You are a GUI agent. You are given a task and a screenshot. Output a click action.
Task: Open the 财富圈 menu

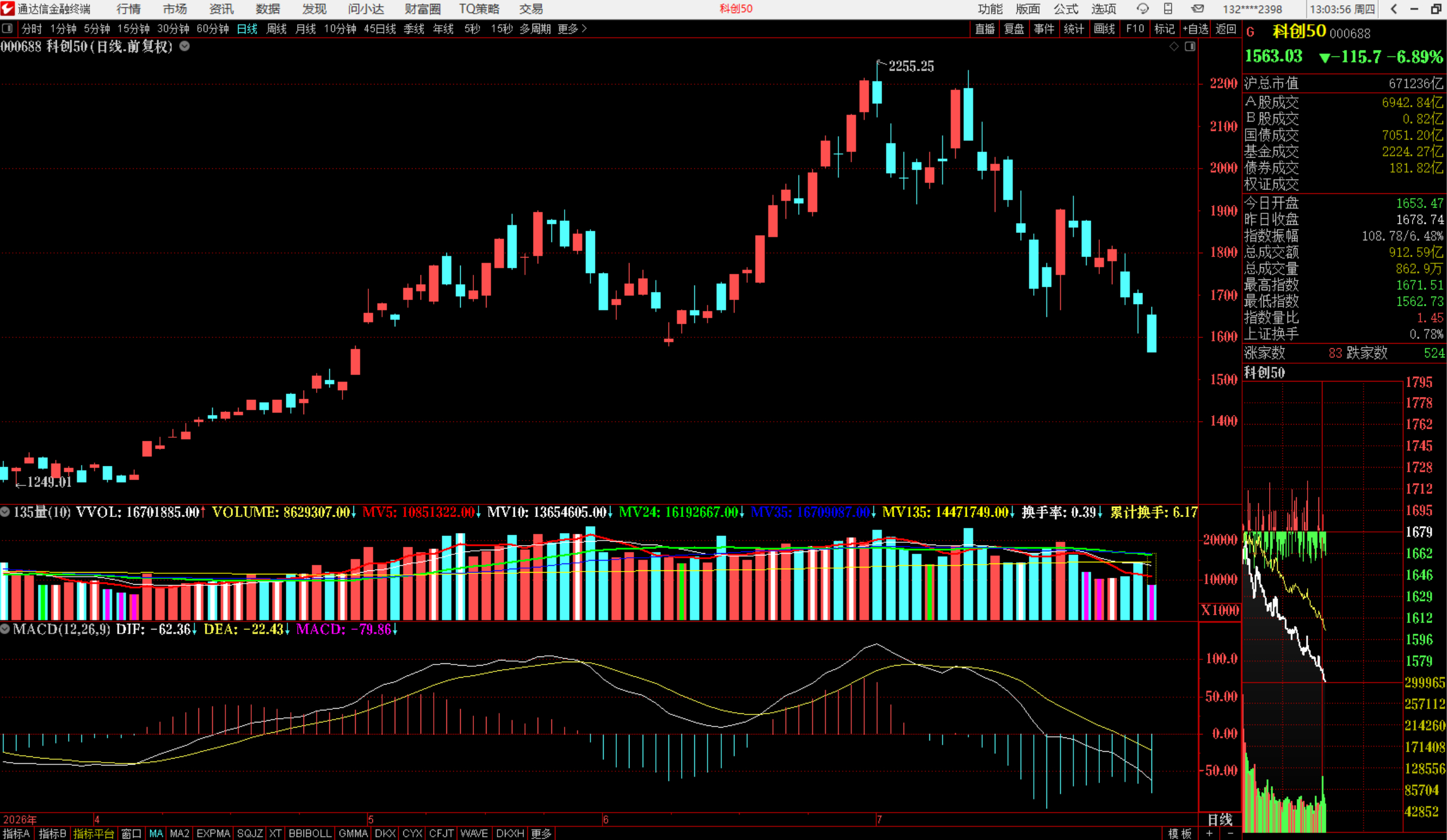(x=423, y=9)
